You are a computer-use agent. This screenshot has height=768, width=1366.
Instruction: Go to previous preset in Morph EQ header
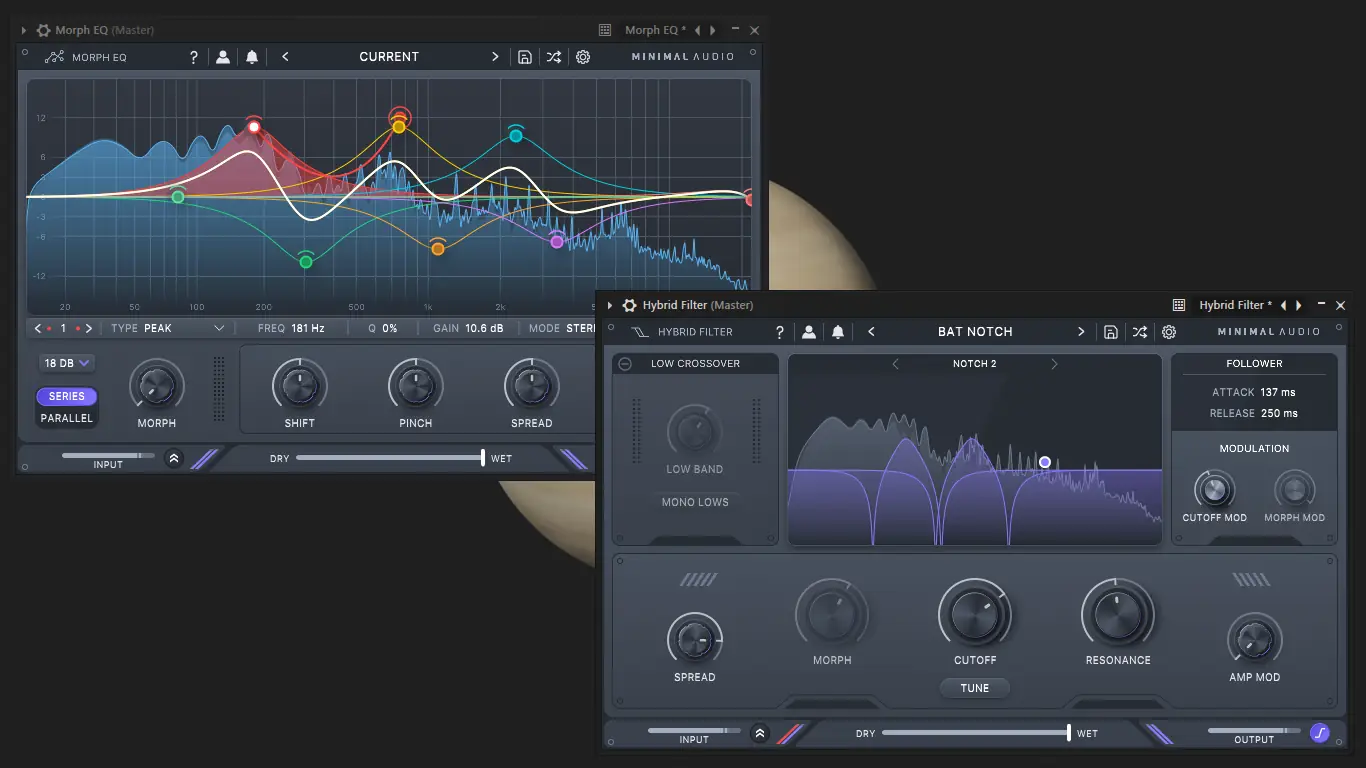tap(285, 57)
